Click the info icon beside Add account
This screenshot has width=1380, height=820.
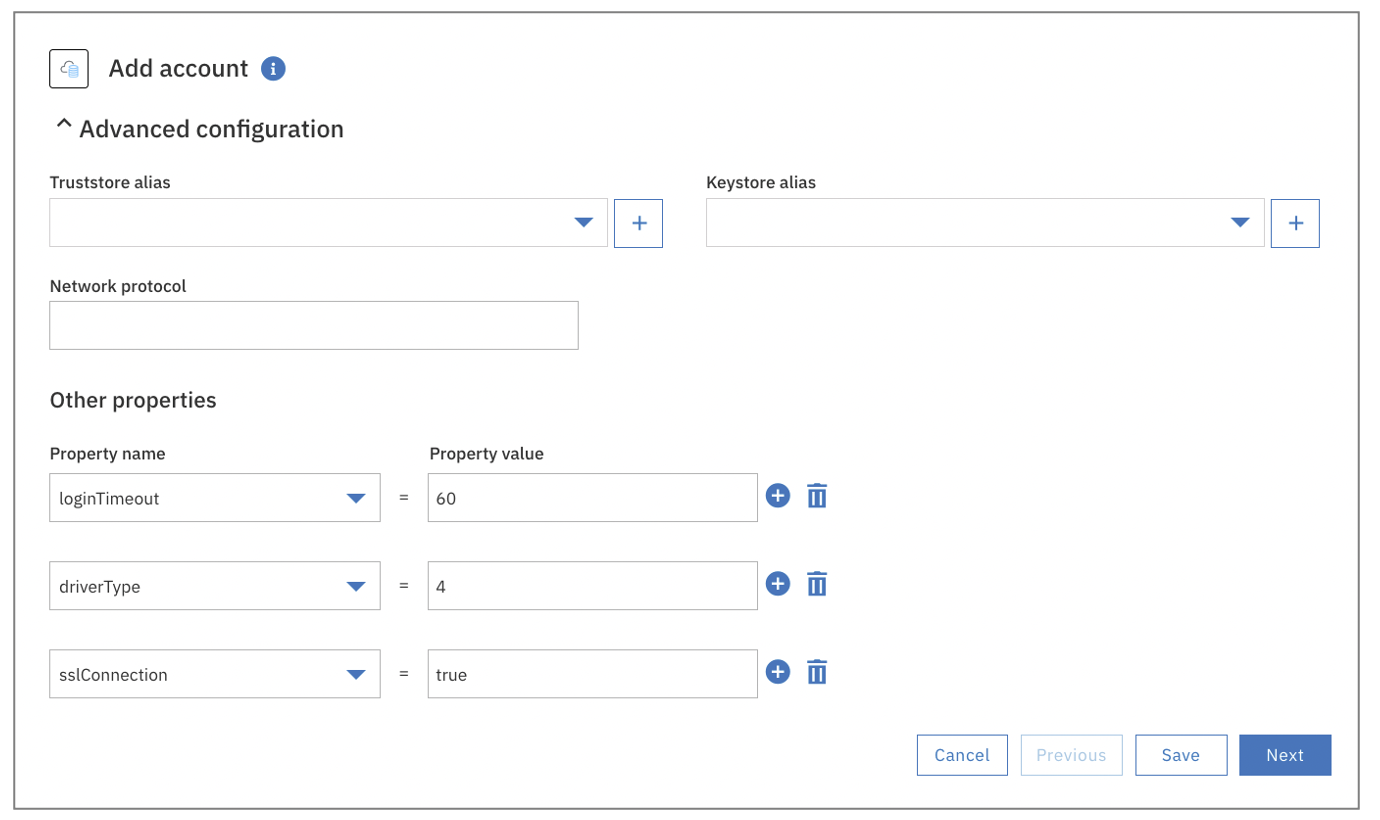(273, 68)
